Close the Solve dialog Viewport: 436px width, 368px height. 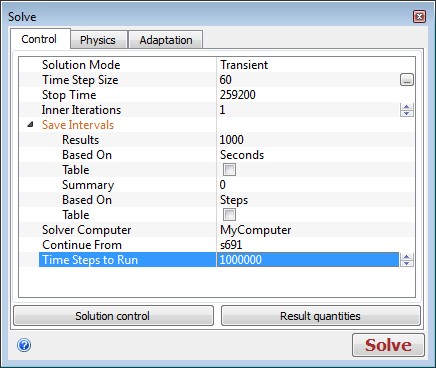(419, 16)
